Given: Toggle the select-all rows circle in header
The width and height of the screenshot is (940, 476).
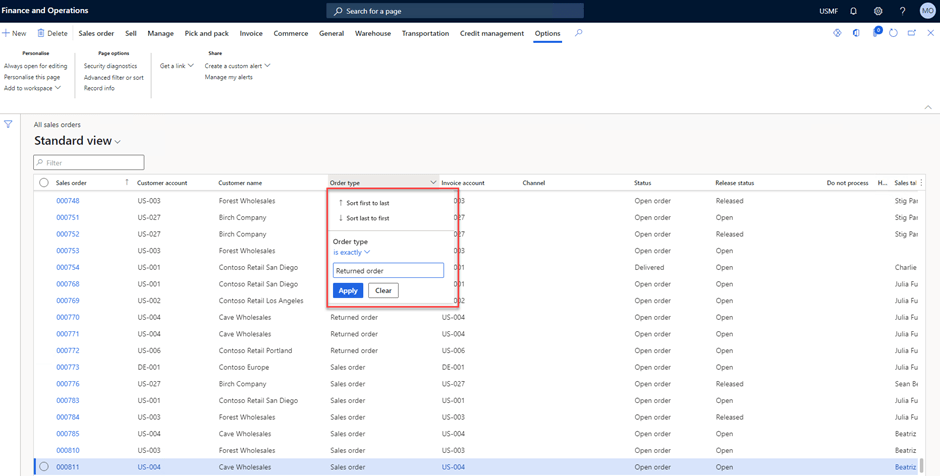Looking at the screenshot, I should (44, 183).
